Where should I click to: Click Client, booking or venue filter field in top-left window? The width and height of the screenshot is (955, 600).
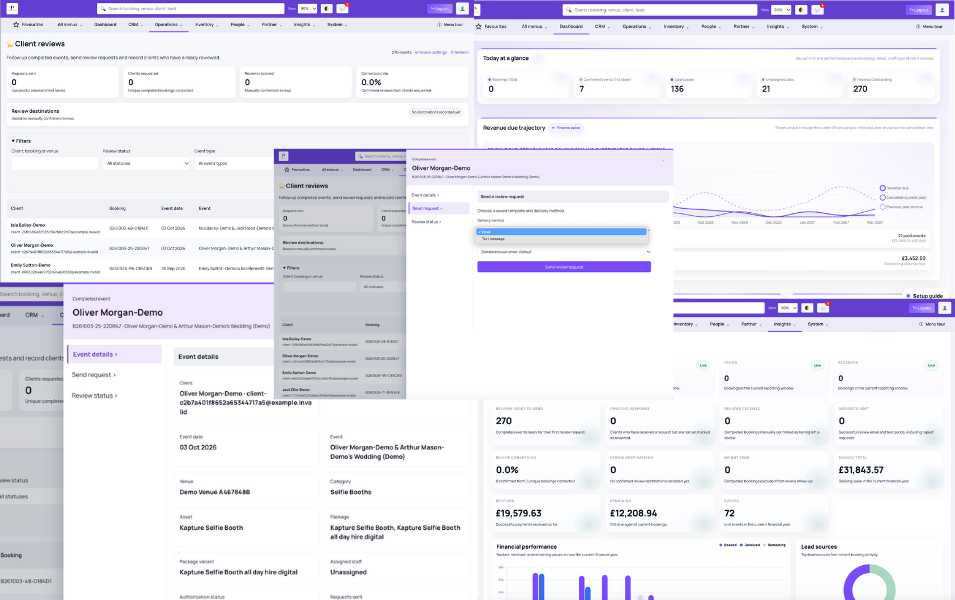pos(55,163)
